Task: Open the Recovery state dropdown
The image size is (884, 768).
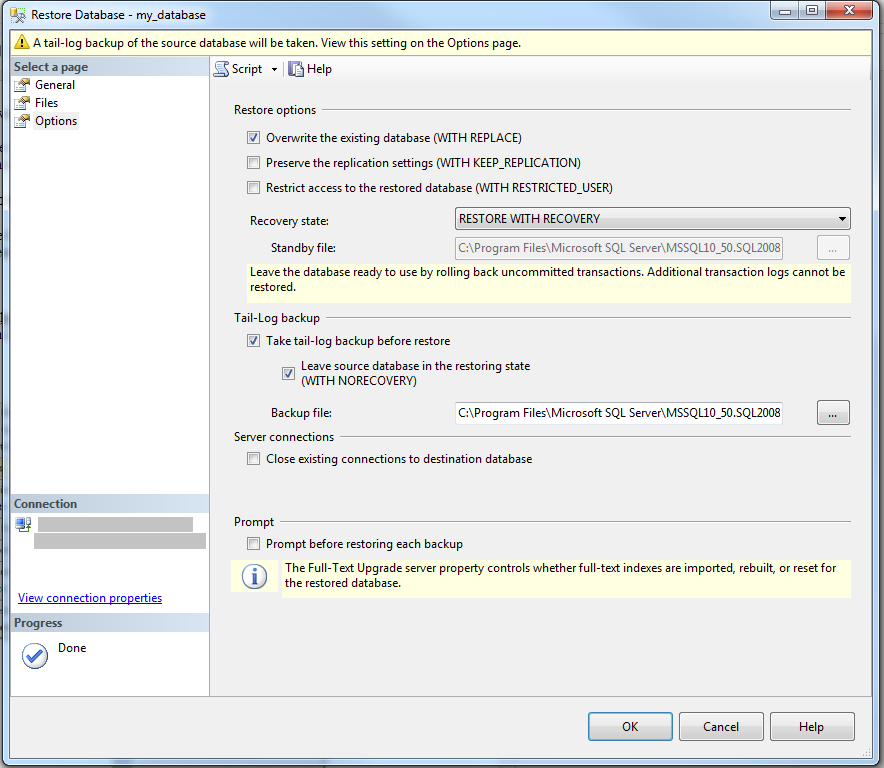Action: point(652,219)
